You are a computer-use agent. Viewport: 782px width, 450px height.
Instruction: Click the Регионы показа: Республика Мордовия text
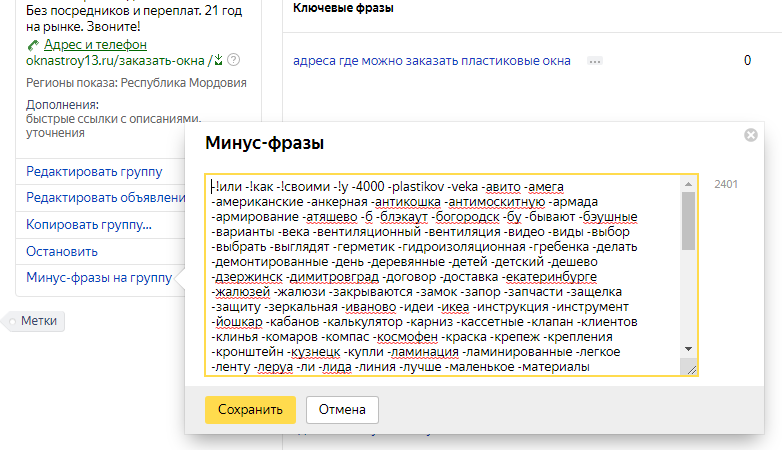(136, 83)
